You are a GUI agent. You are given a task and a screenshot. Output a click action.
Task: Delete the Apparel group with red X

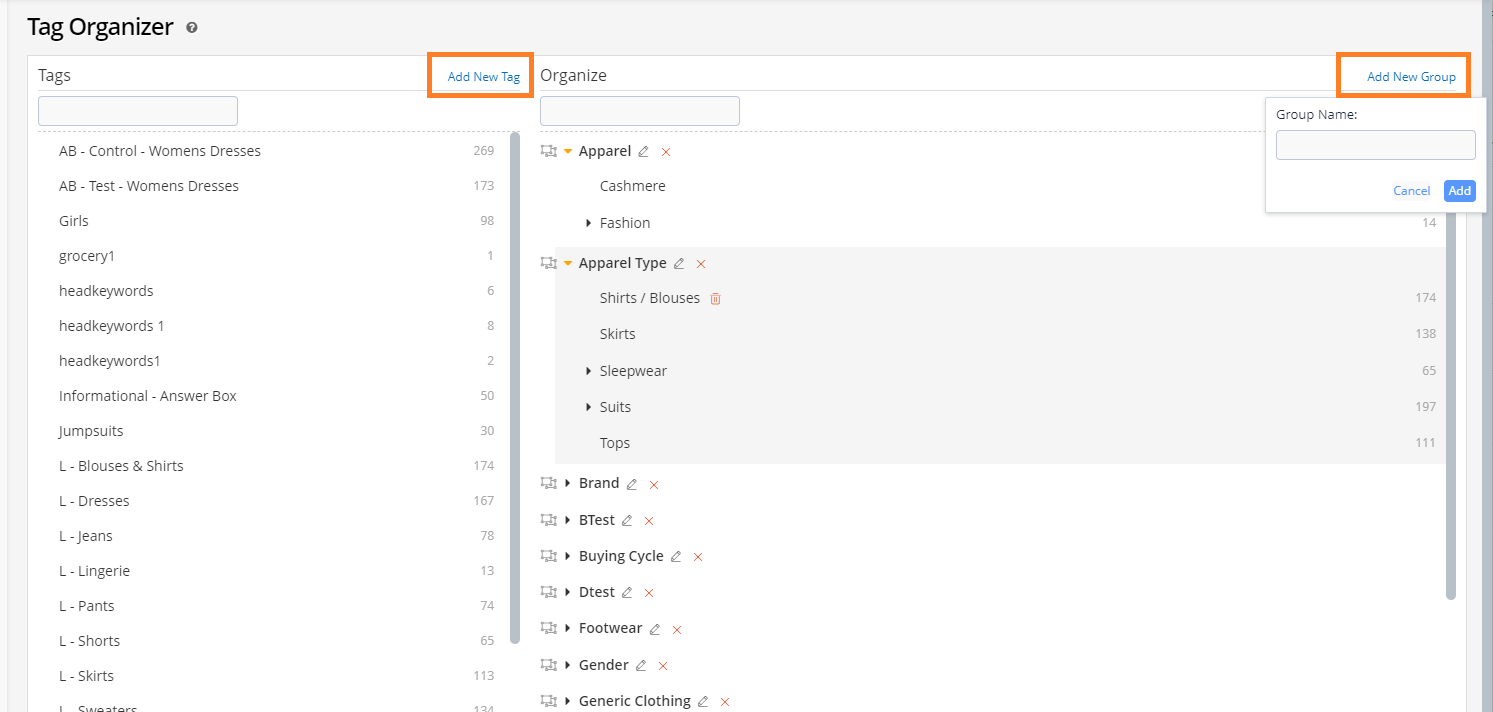pyautogui.click(x=666, y=152)
